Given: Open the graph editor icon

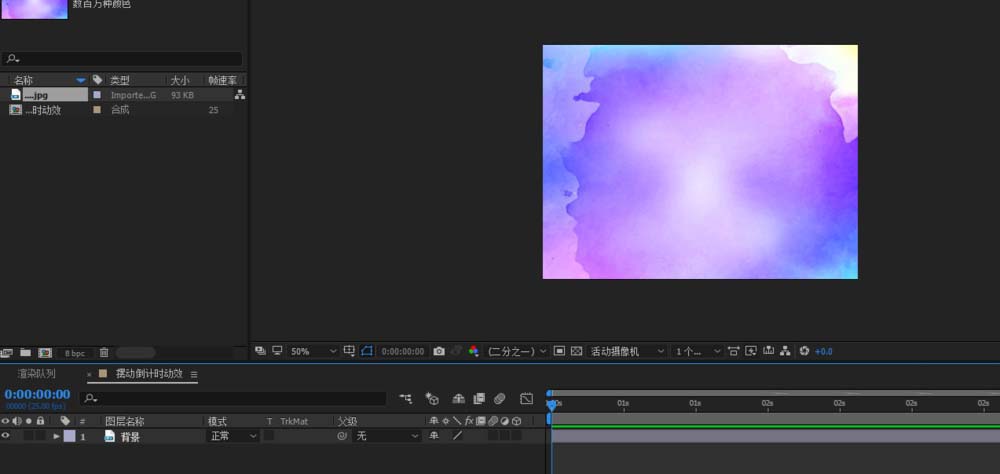Looking at the screenshot, I should click(x=526, y=399).
